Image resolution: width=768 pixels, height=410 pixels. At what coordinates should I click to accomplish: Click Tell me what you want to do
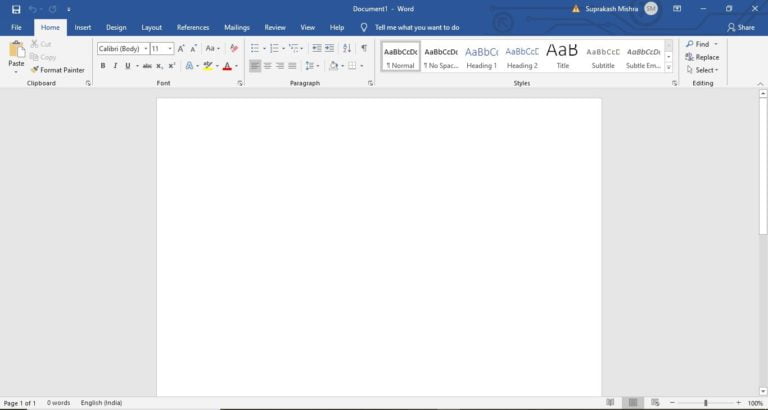pos(417,27)
